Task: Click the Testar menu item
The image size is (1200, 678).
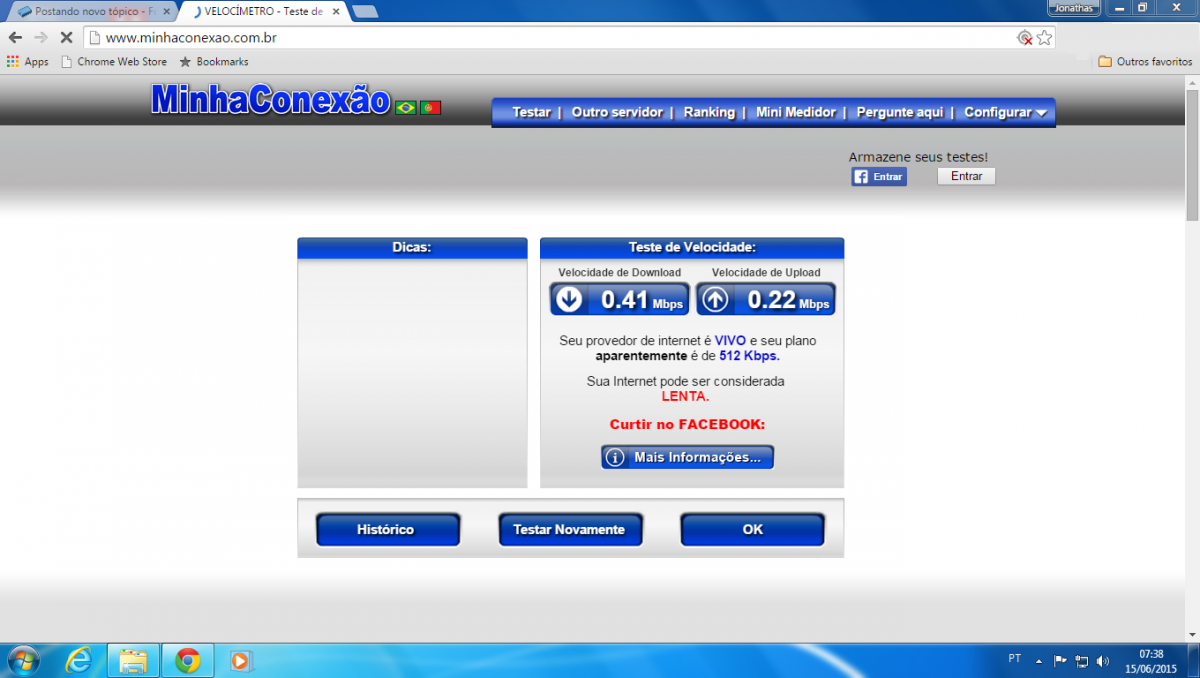Action: 531,112
